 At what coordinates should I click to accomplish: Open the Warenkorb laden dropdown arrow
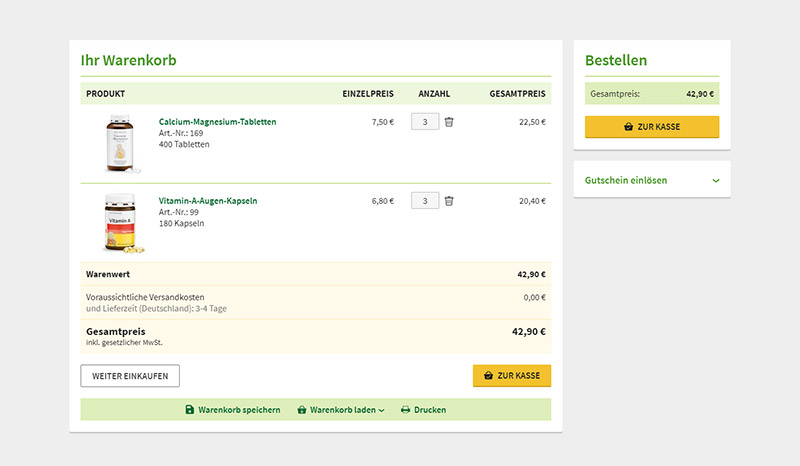click(381, 410)
